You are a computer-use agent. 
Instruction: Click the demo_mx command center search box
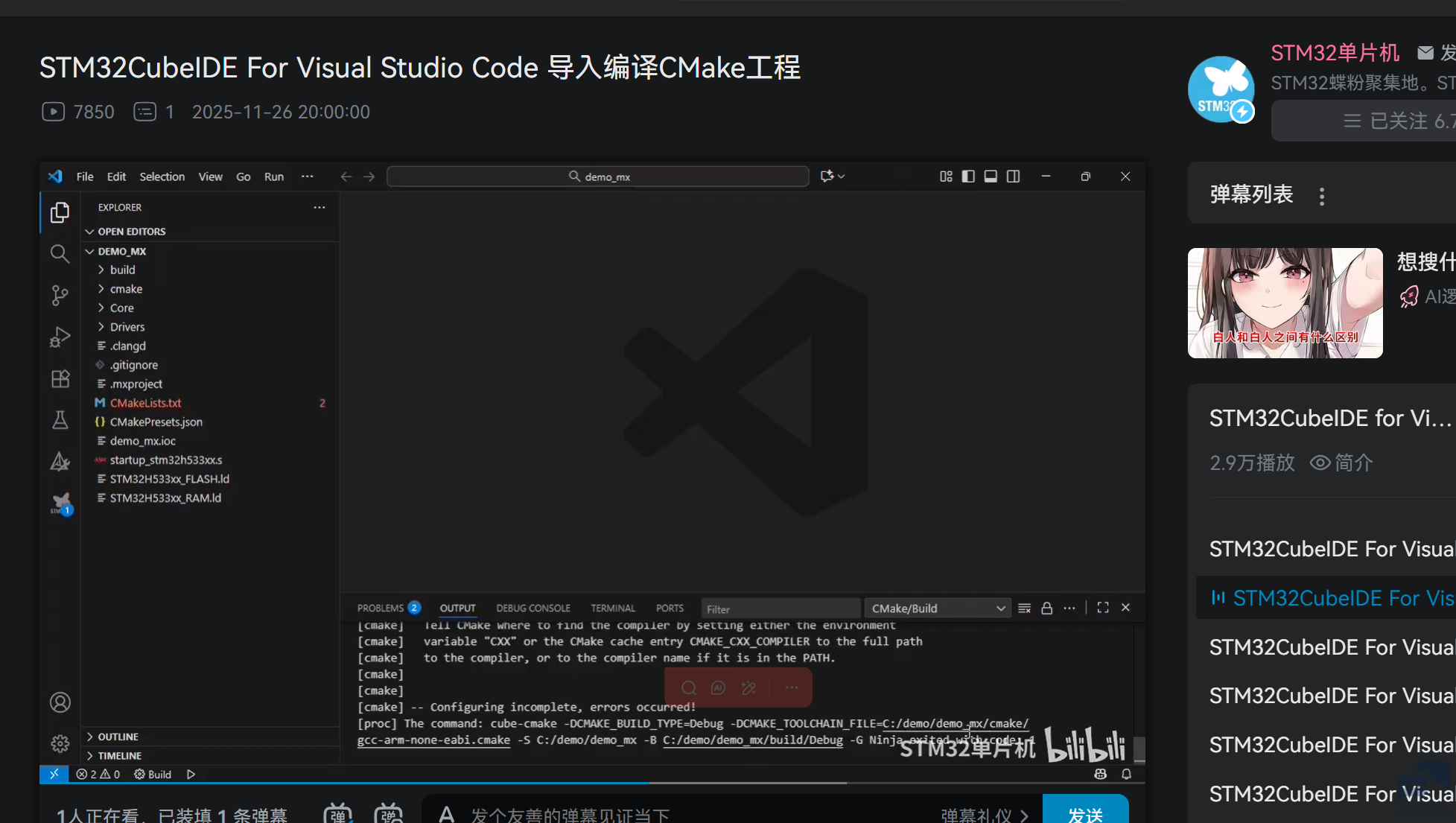pos(598,177)
